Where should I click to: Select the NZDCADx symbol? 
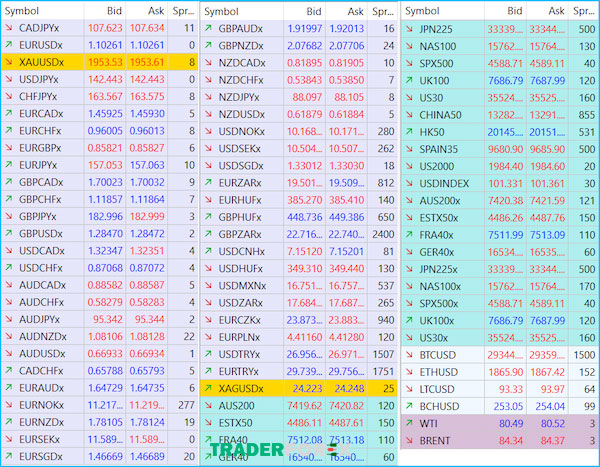point(242,63)
